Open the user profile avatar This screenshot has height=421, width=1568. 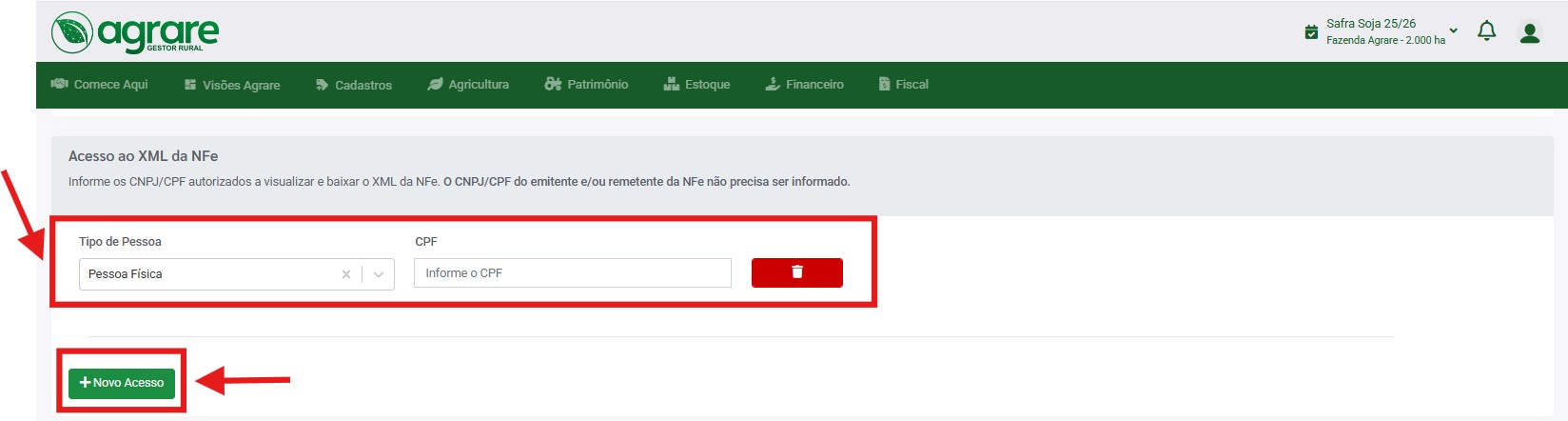pos(1530,32)
